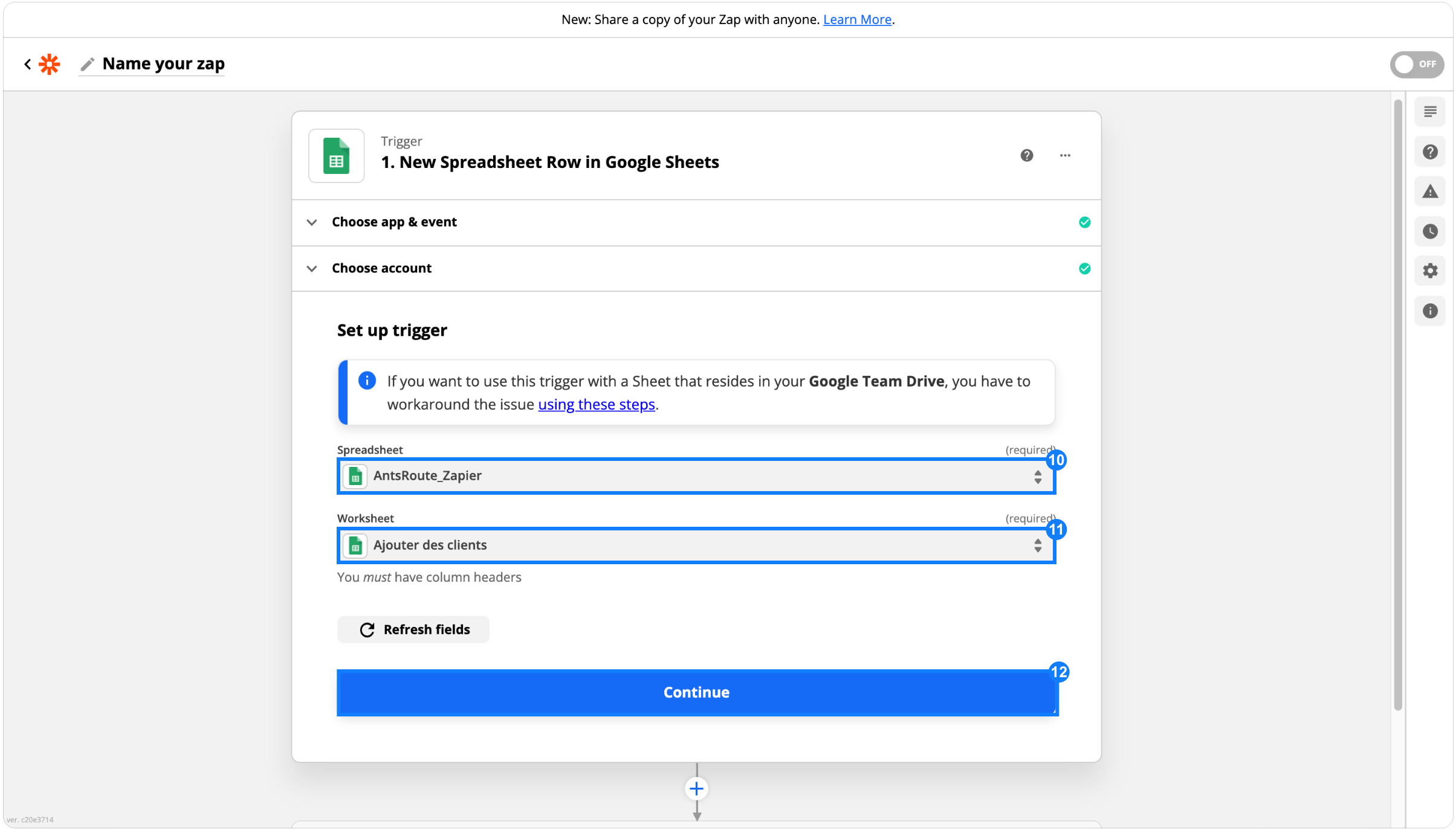
Task: Open the Worksheet dropdown Ajouter des clients
Action: tap(696, 545)
